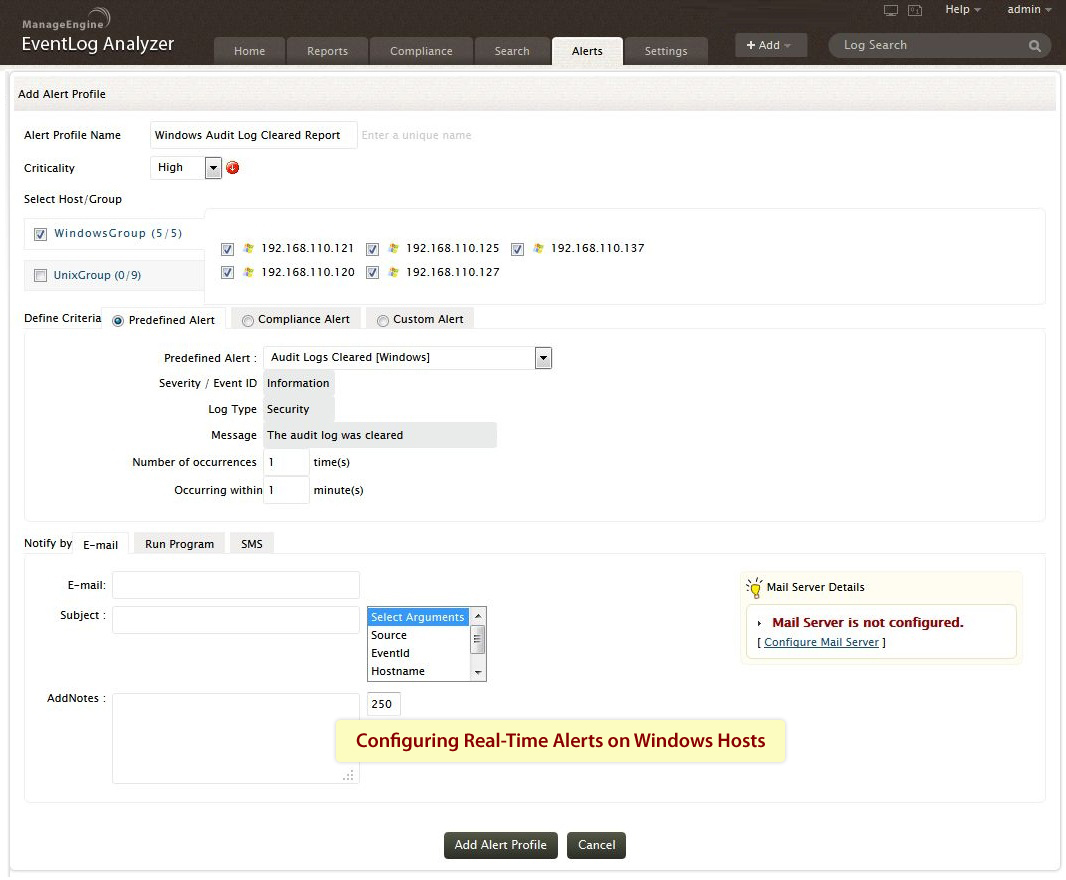Click the lightbulb icon in Mail Server Details
This screenshot has height=880, width=1066.
[x=754, y=587]
